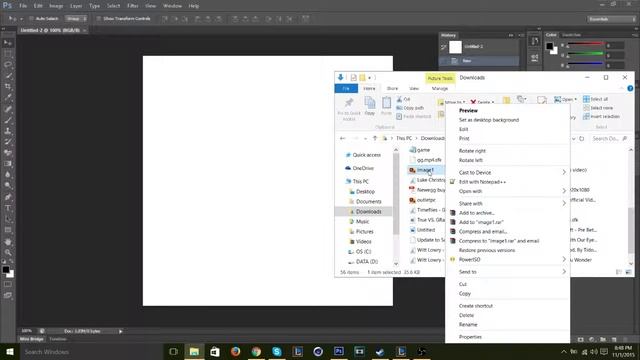Select the Clone Stamp tool
Screen dimensions: 640x360
coord(8,131)
